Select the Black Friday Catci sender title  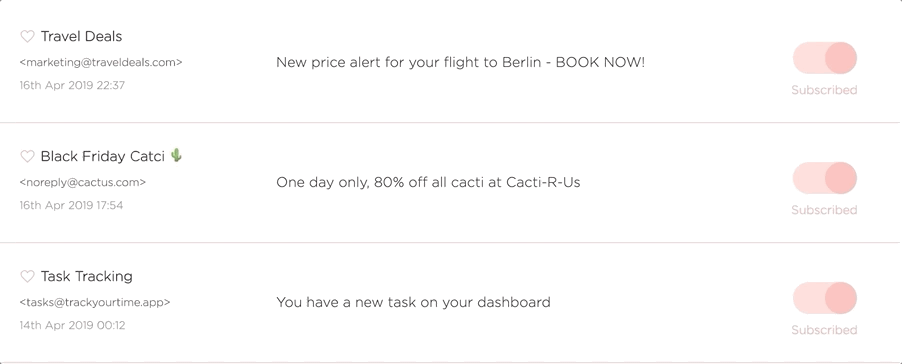tap(102, 156)
